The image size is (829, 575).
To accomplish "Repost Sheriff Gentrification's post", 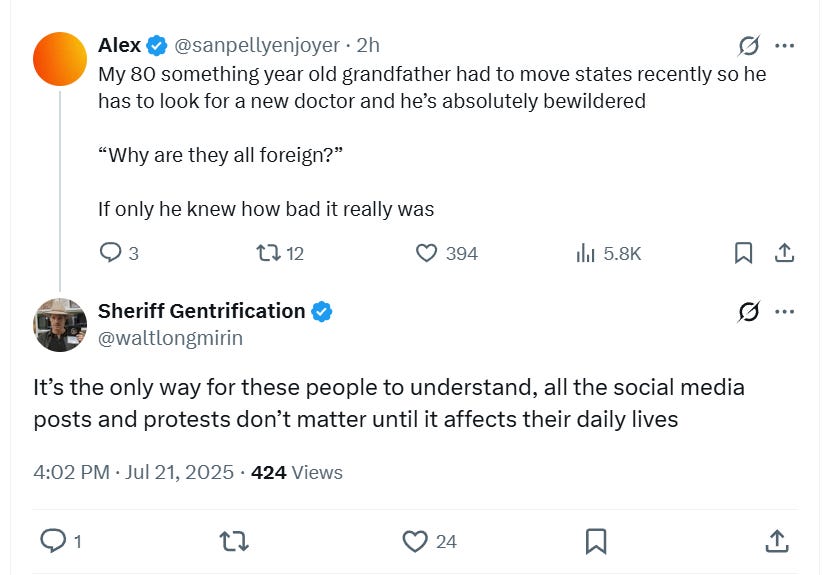I will tap(233, 541).
